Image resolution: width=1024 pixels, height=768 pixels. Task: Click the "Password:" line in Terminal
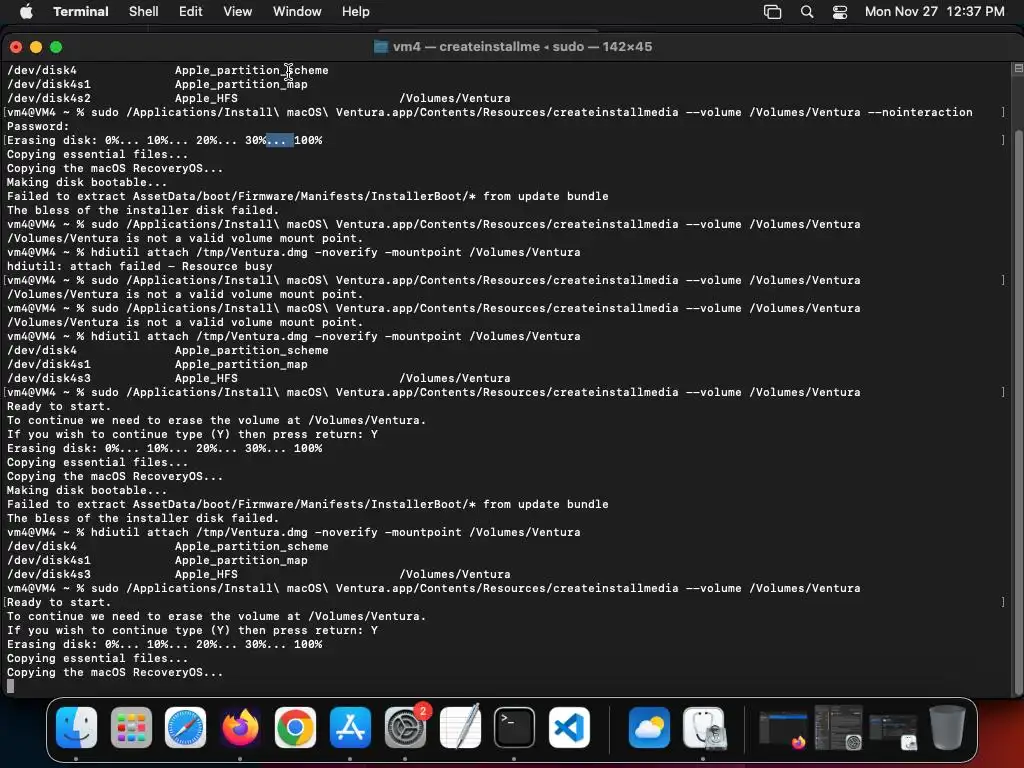[x=38, y=126]
